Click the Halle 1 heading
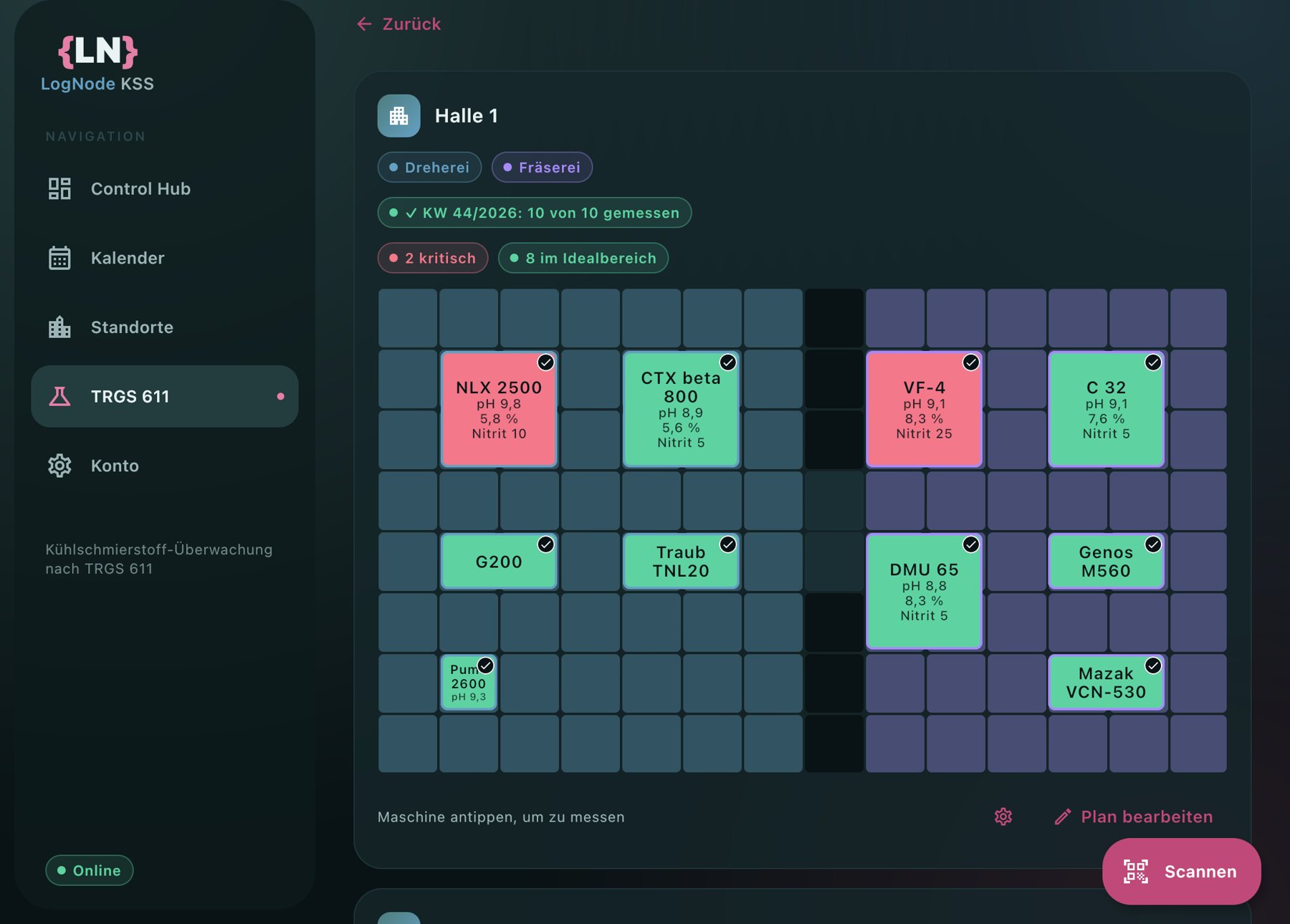Screen dimensions: 1290x924 (467, 116)
